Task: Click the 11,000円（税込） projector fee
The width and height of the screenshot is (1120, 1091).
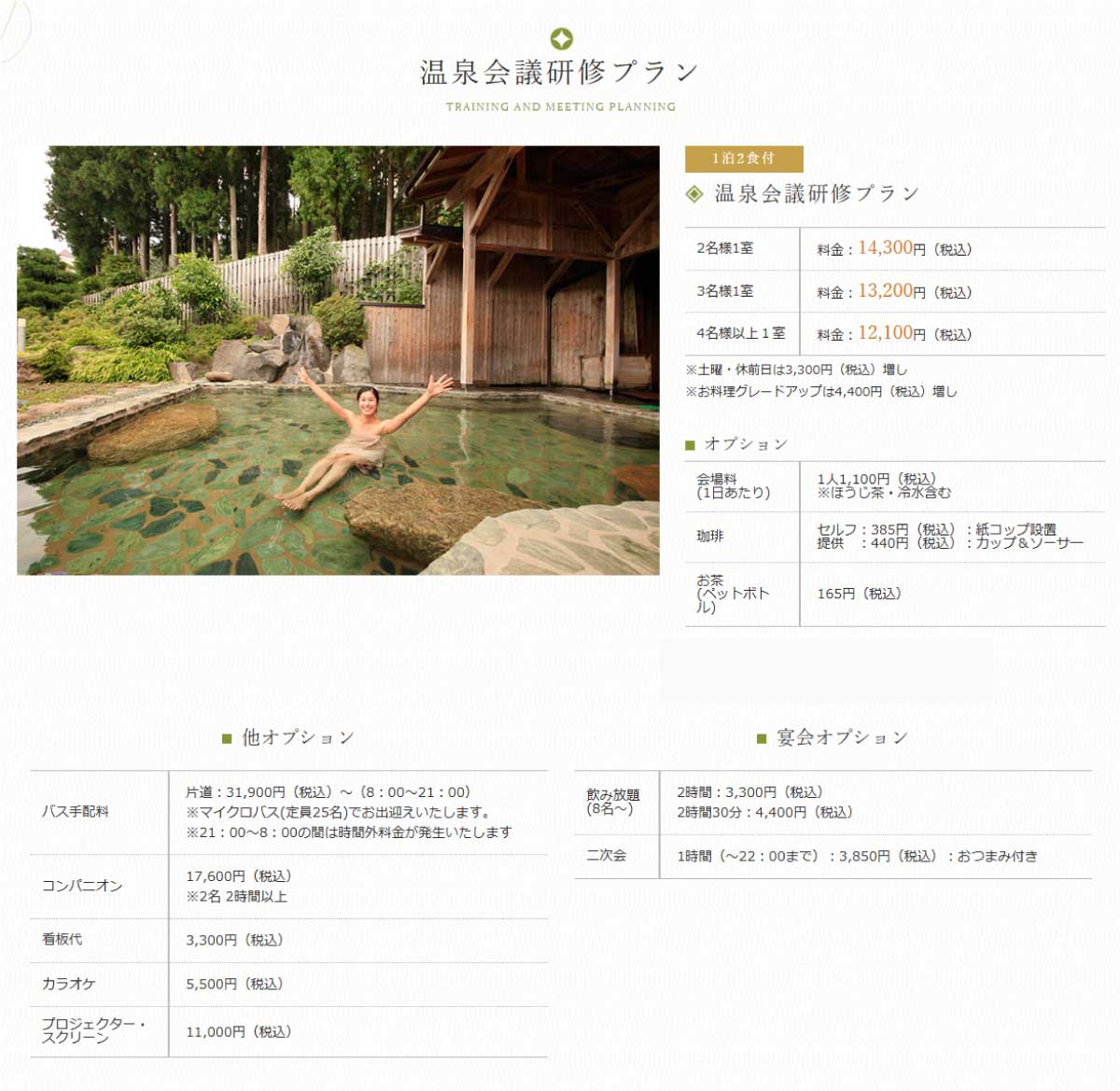Action: click(x=239, y=1032)
